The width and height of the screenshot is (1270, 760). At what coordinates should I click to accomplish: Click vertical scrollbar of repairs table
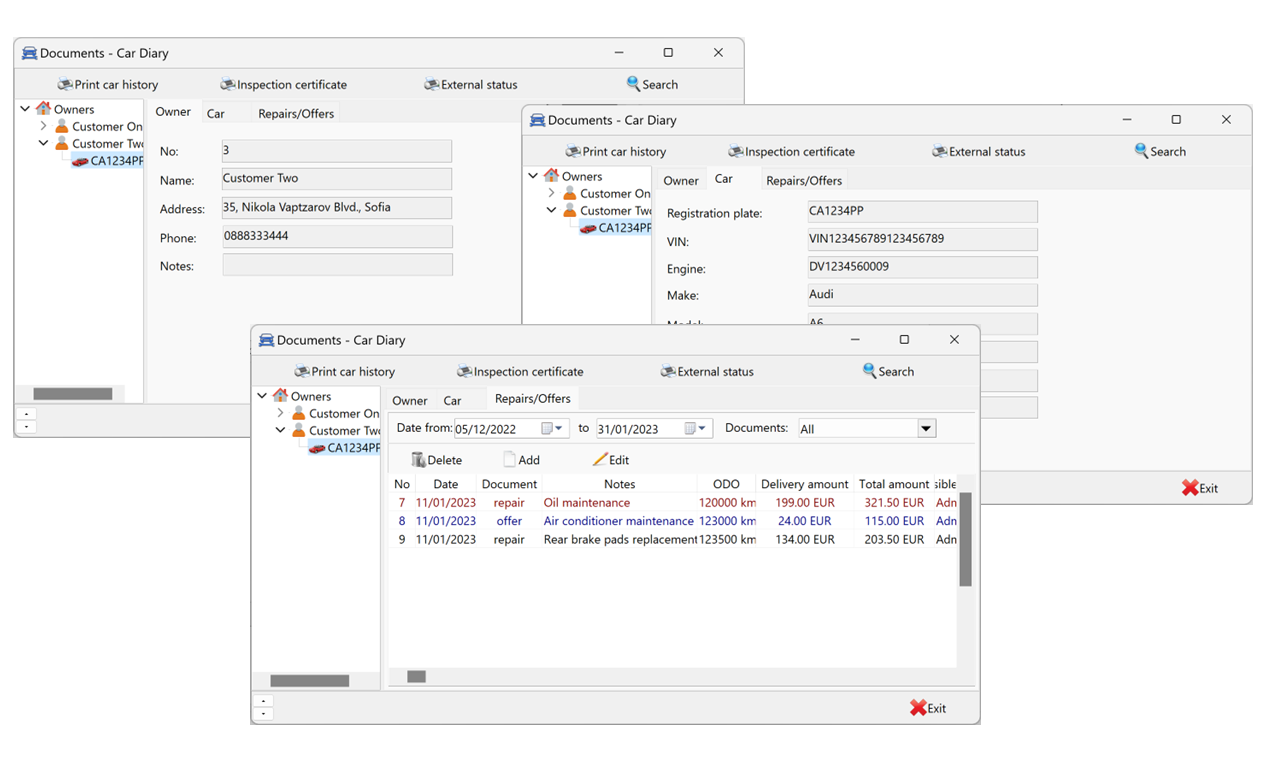point(965,538)
